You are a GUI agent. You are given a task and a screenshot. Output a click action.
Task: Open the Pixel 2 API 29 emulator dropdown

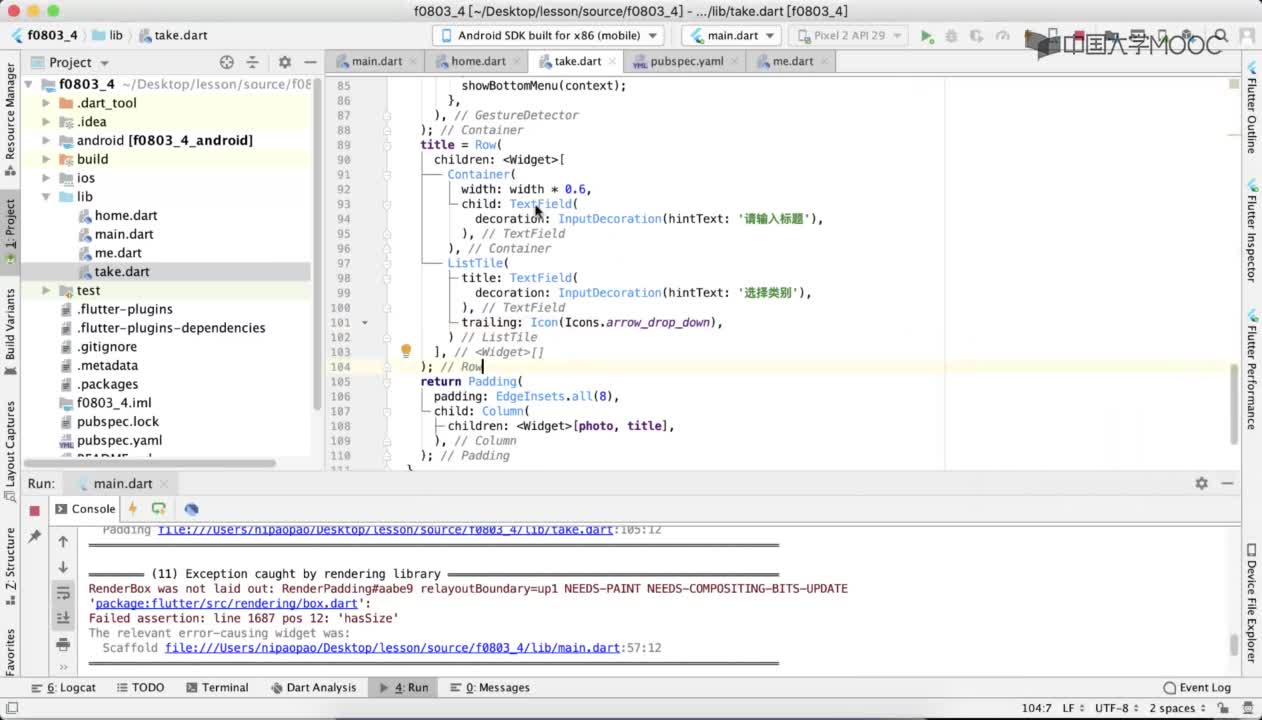847,35
